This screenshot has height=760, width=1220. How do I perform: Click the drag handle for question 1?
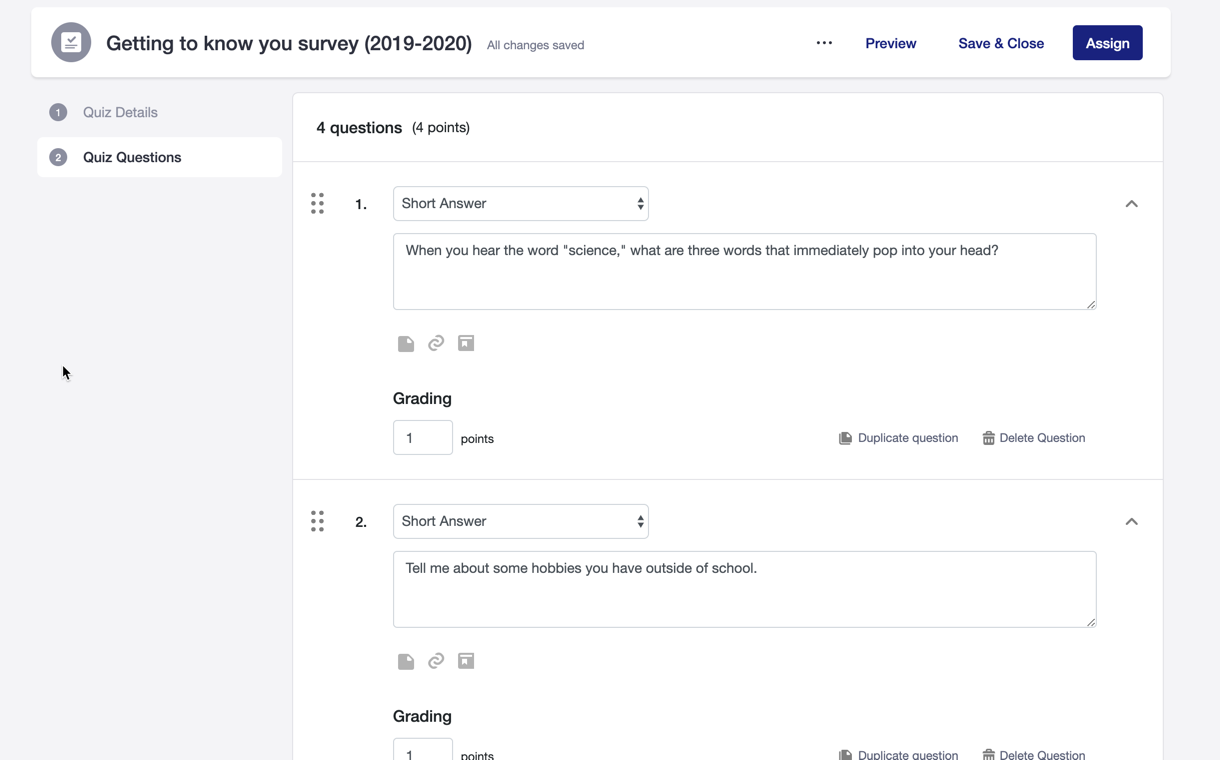click(x=317, y=204)
